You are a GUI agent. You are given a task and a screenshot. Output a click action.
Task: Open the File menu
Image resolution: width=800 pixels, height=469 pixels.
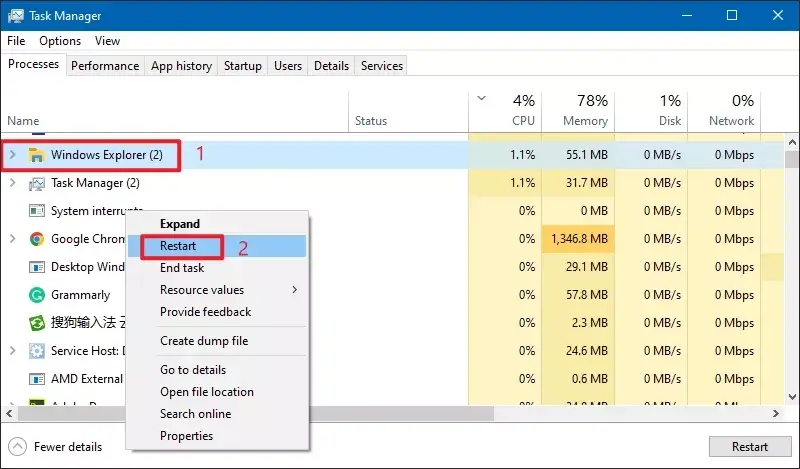coord(16,41)
